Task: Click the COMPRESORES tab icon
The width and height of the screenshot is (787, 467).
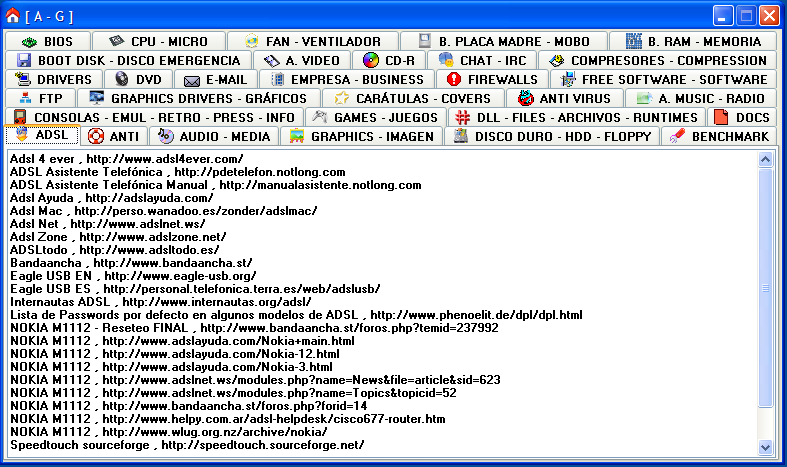Action: pyautogui.click(x=557, y=61)
